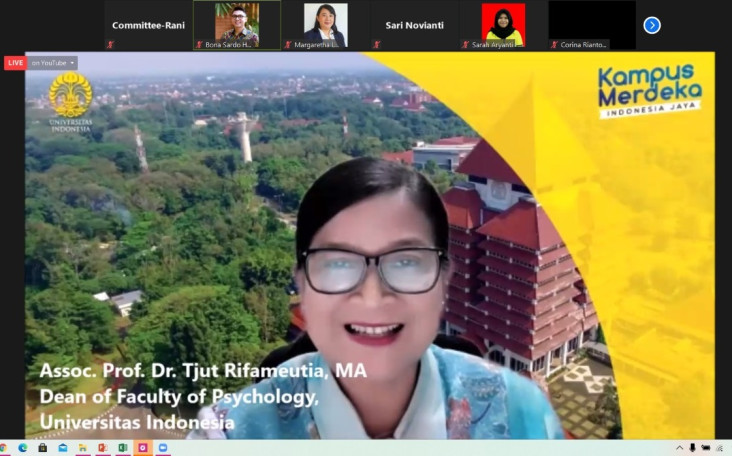Open Wi-Fi network status in system tray
Screen dimensions: 732x456
pos(720,448)
